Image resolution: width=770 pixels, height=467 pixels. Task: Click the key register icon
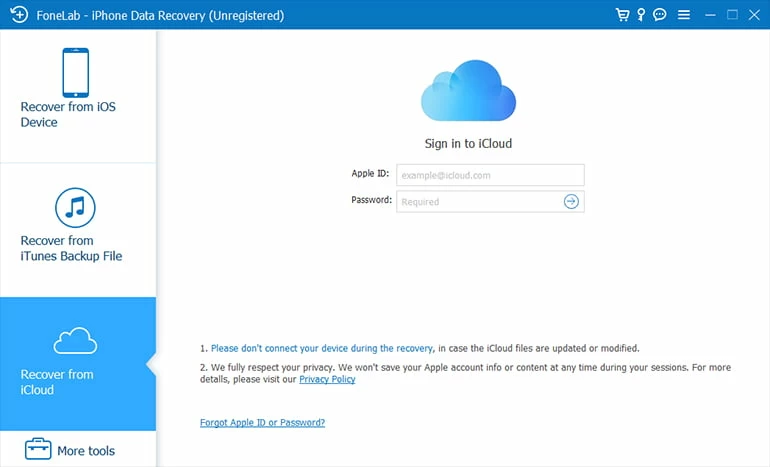(642, 15)
